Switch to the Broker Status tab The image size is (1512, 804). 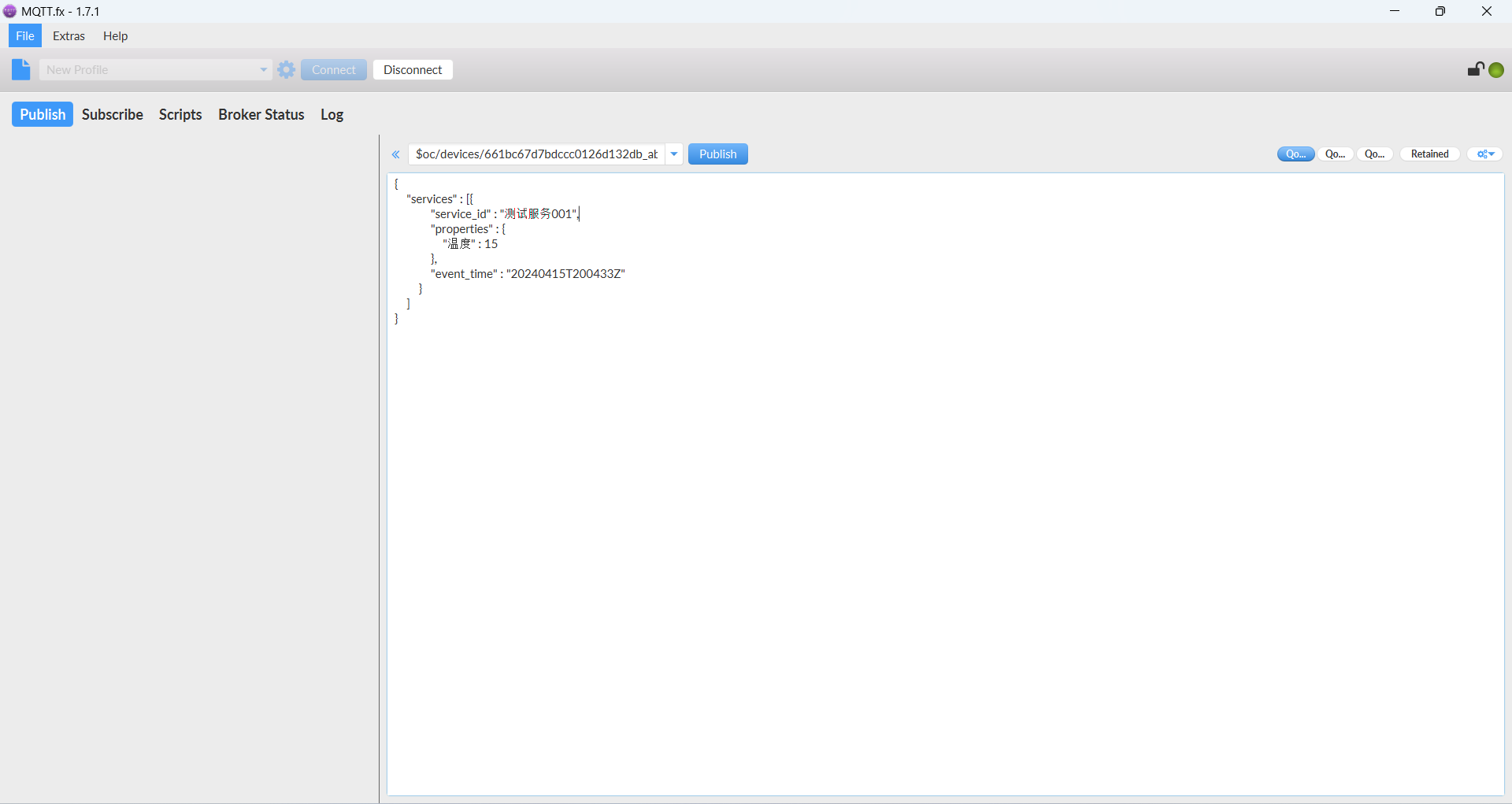[x=261, y=114]
